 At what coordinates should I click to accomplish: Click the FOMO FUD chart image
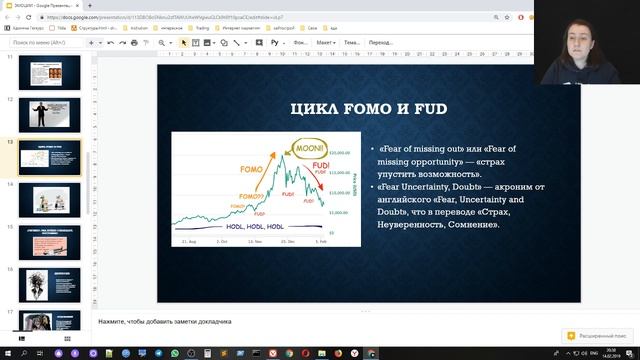(x=266, y=189)
